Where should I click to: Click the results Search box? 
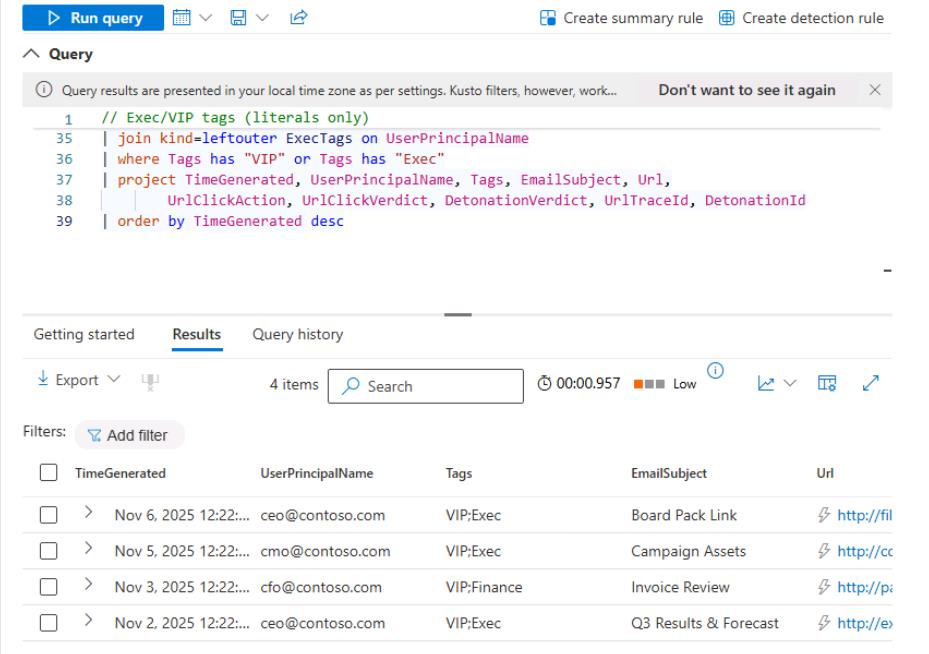425,386
